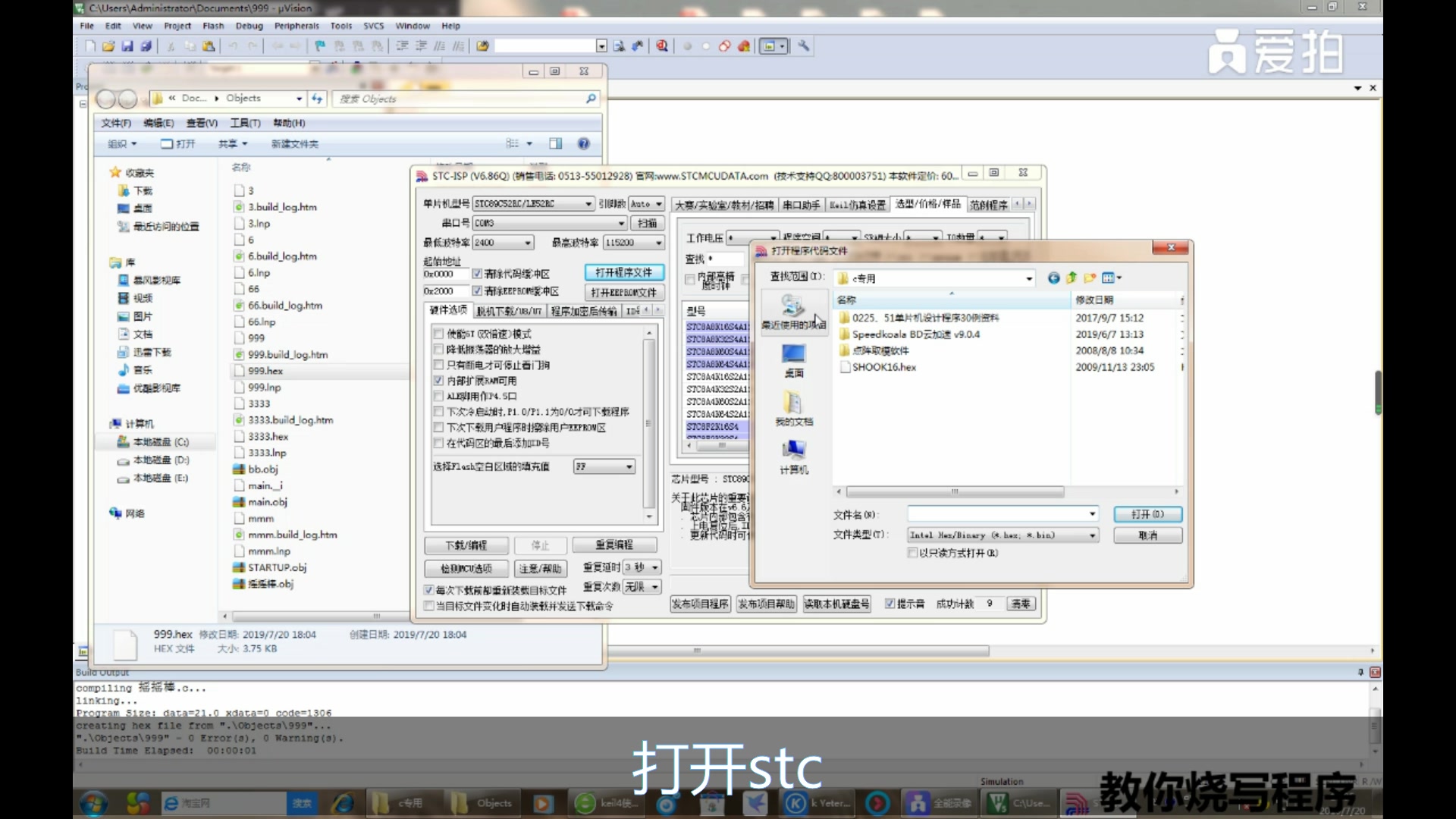Click the Save icon on the uVision toolbar
Viewport: 1456px width, 819px height.
[127, 45]
